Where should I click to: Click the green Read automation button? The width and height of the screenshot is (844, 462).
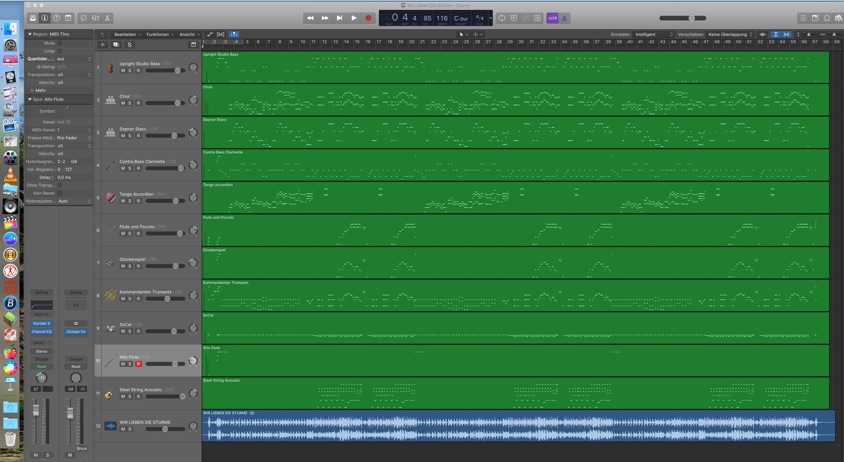(x=41, y=366)
